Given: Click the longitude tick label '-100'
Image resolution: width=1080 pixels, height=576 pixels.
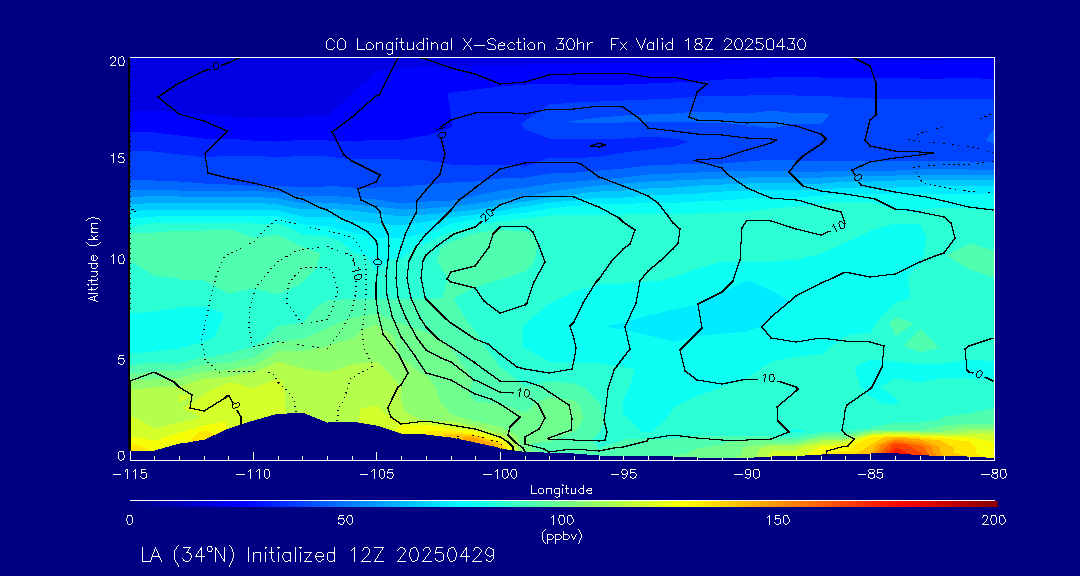Looking at the screenshot, I should coord(500,475).
